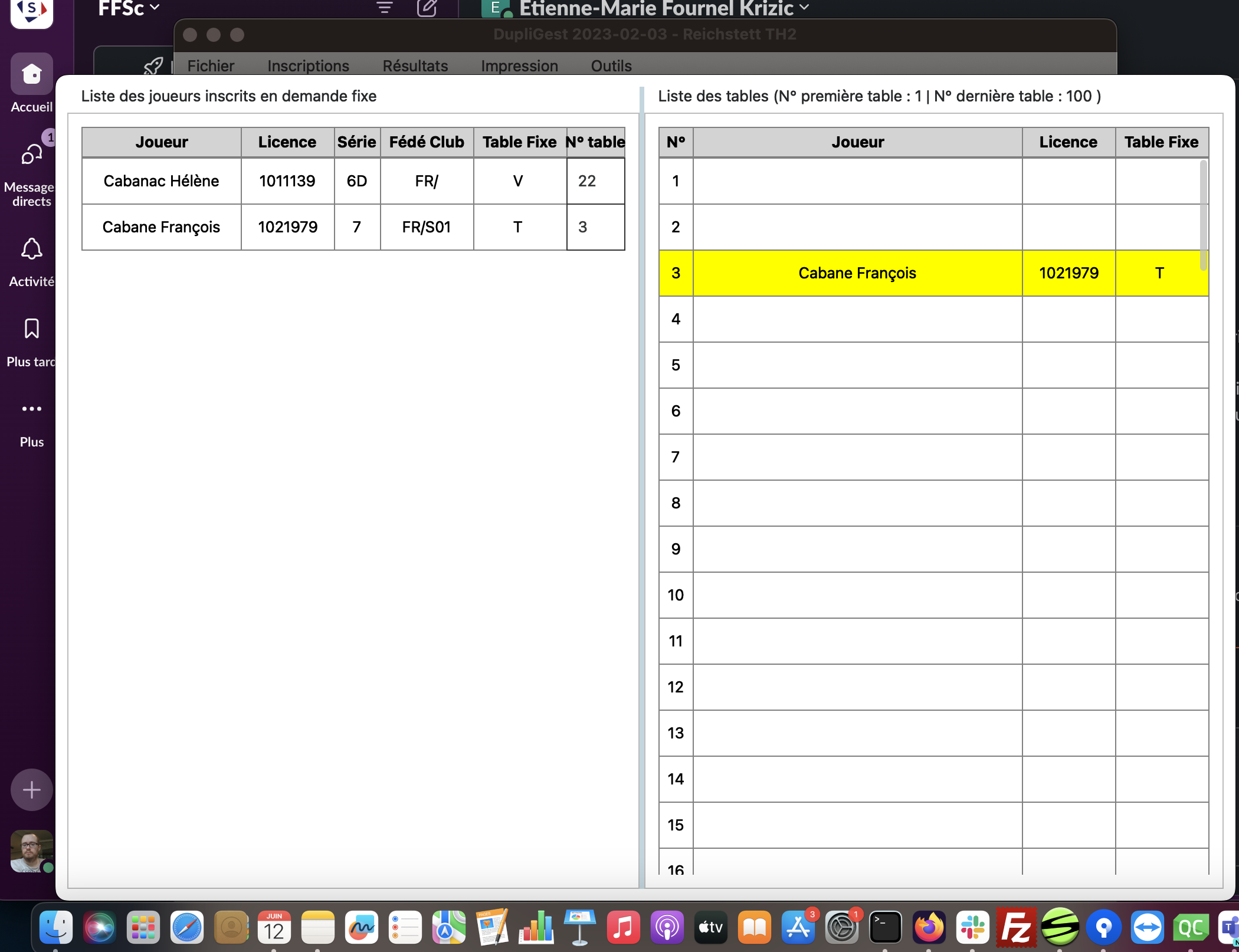This screenshot has height=952, width=1239.
Task: Click the tables list vertical scrollbar
Action: (1203, 215)
